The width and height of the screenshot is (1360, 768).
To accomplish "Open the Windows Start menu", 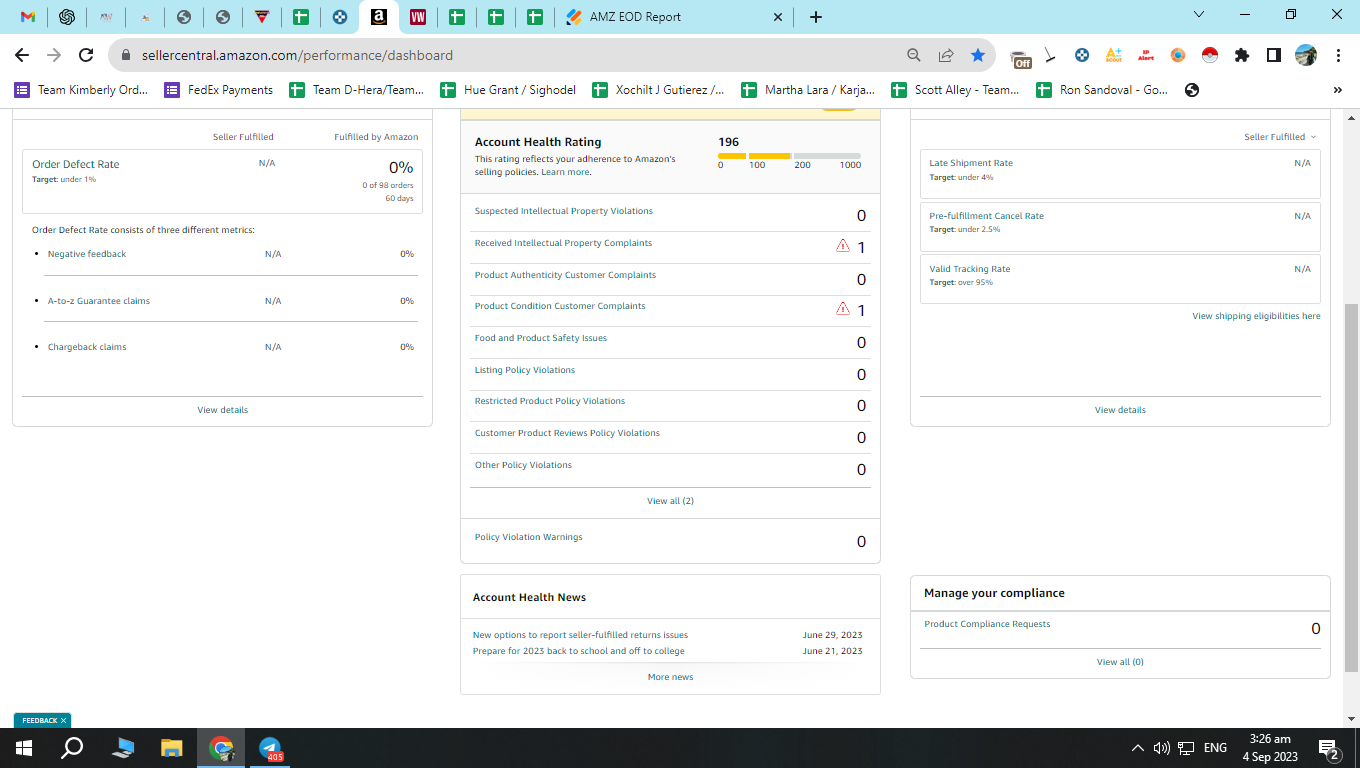I will (x=24, y=748).
